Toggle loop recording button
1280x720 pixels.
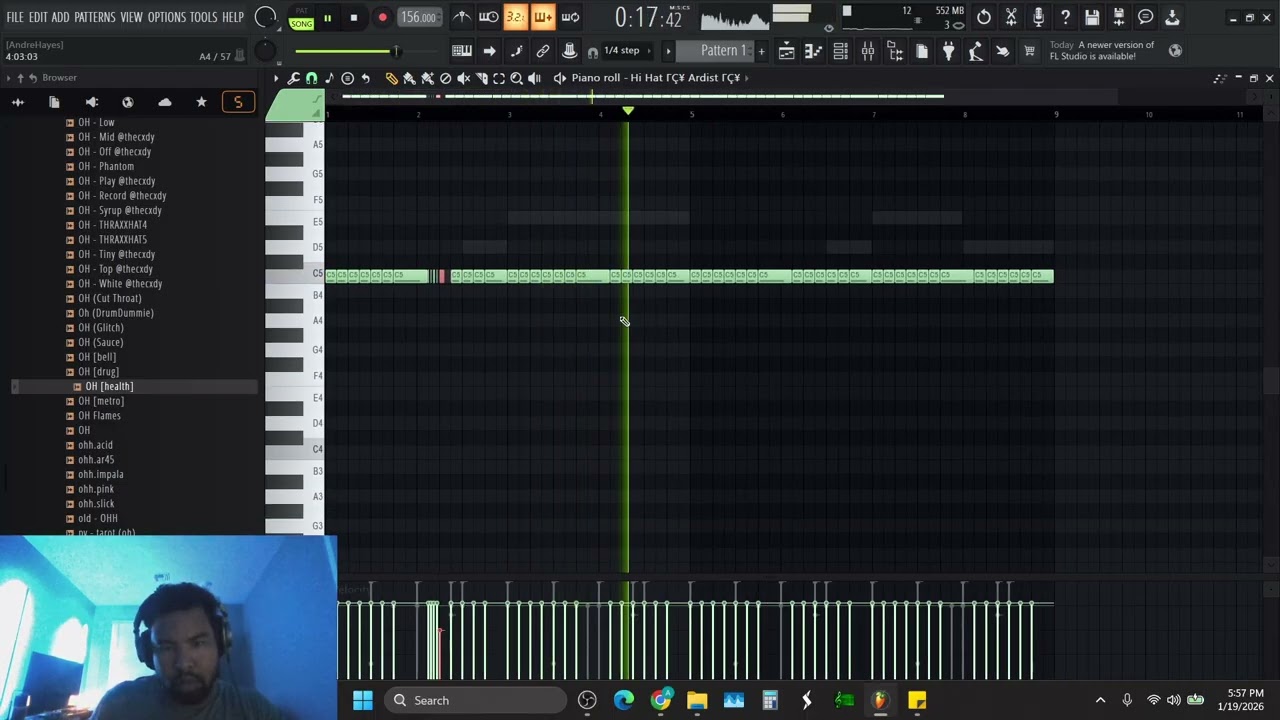click(x=570, y=17)
